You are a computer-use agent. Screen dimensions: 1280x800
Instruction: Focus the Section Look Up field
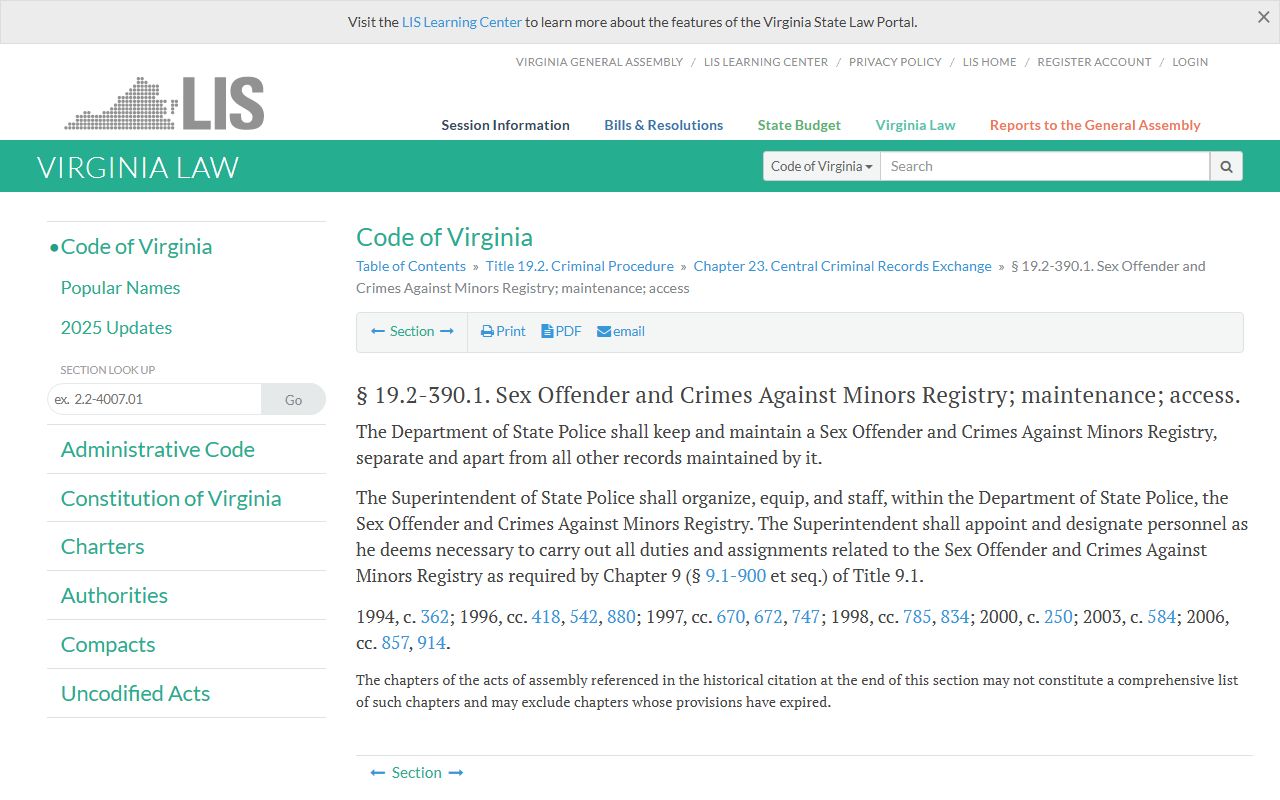[154, 399]
